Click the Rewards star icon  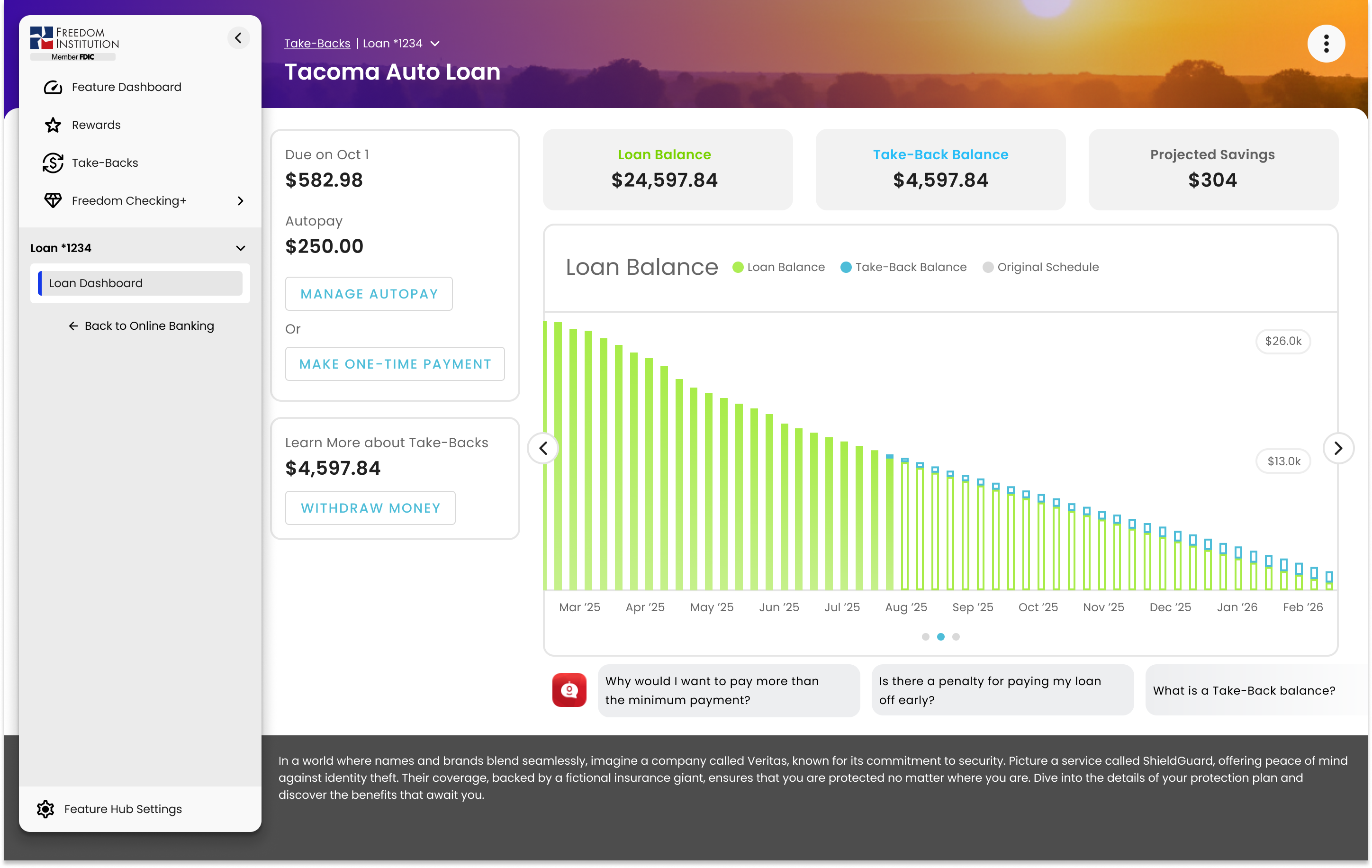point(53,125)
